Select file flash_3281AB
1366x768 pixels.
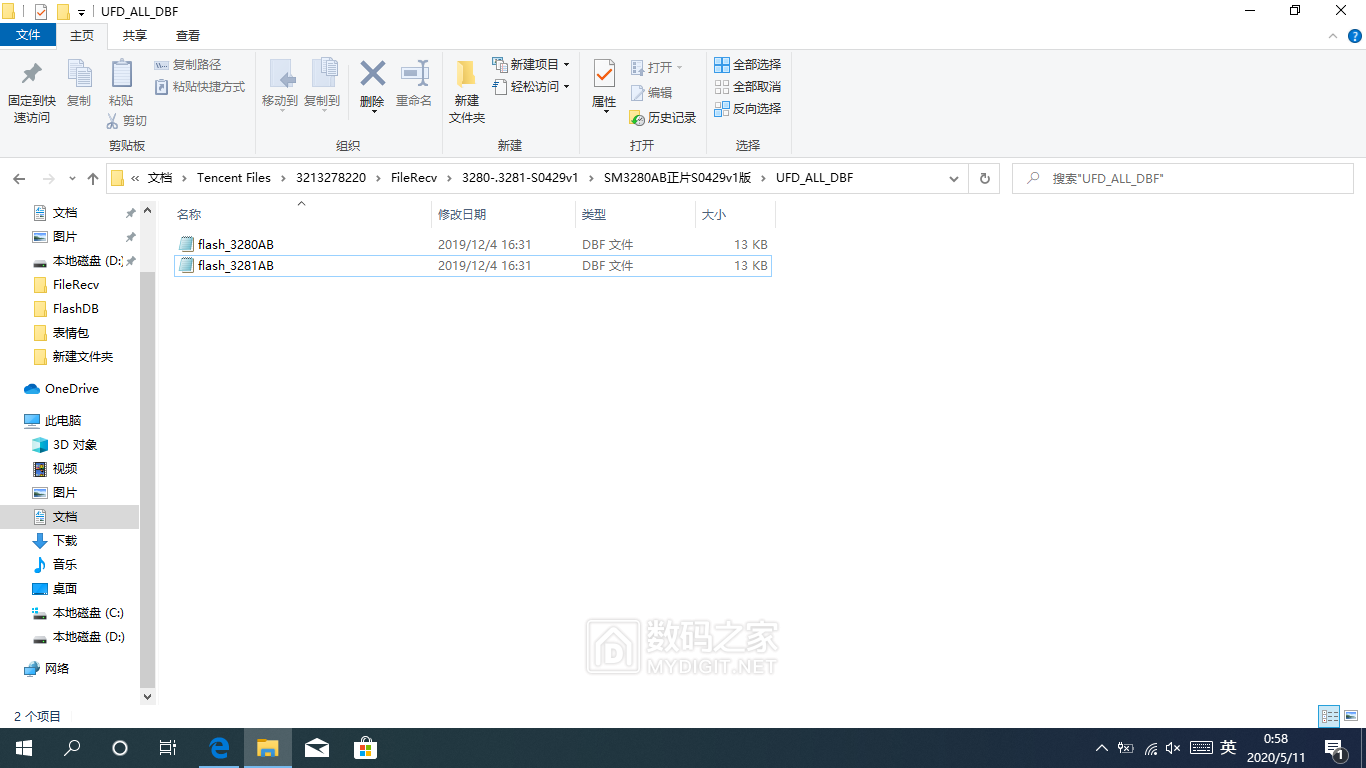point(472,266)
